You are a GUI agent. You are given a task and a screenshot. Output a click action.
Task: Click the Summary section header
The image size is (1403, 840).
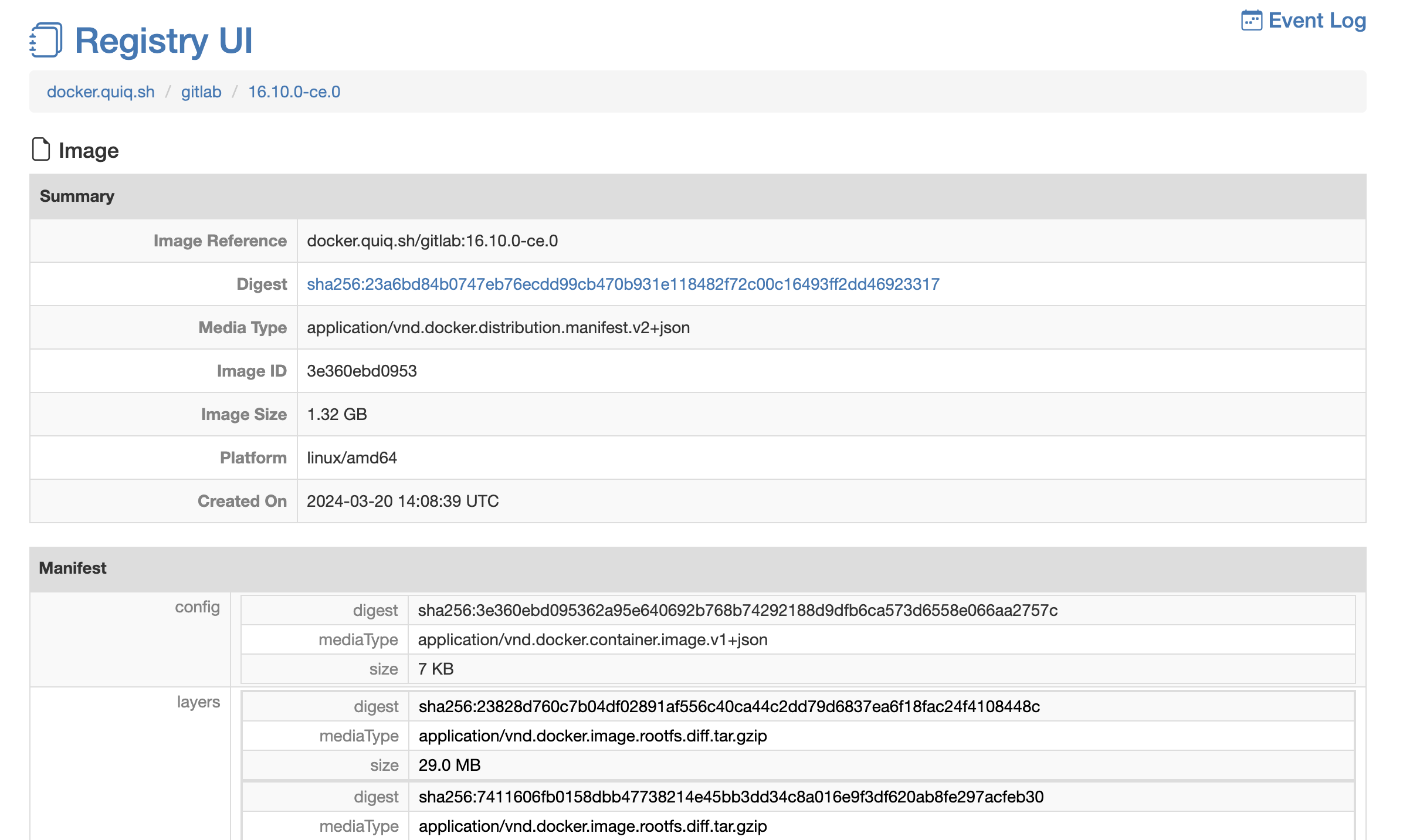[77, 196]
